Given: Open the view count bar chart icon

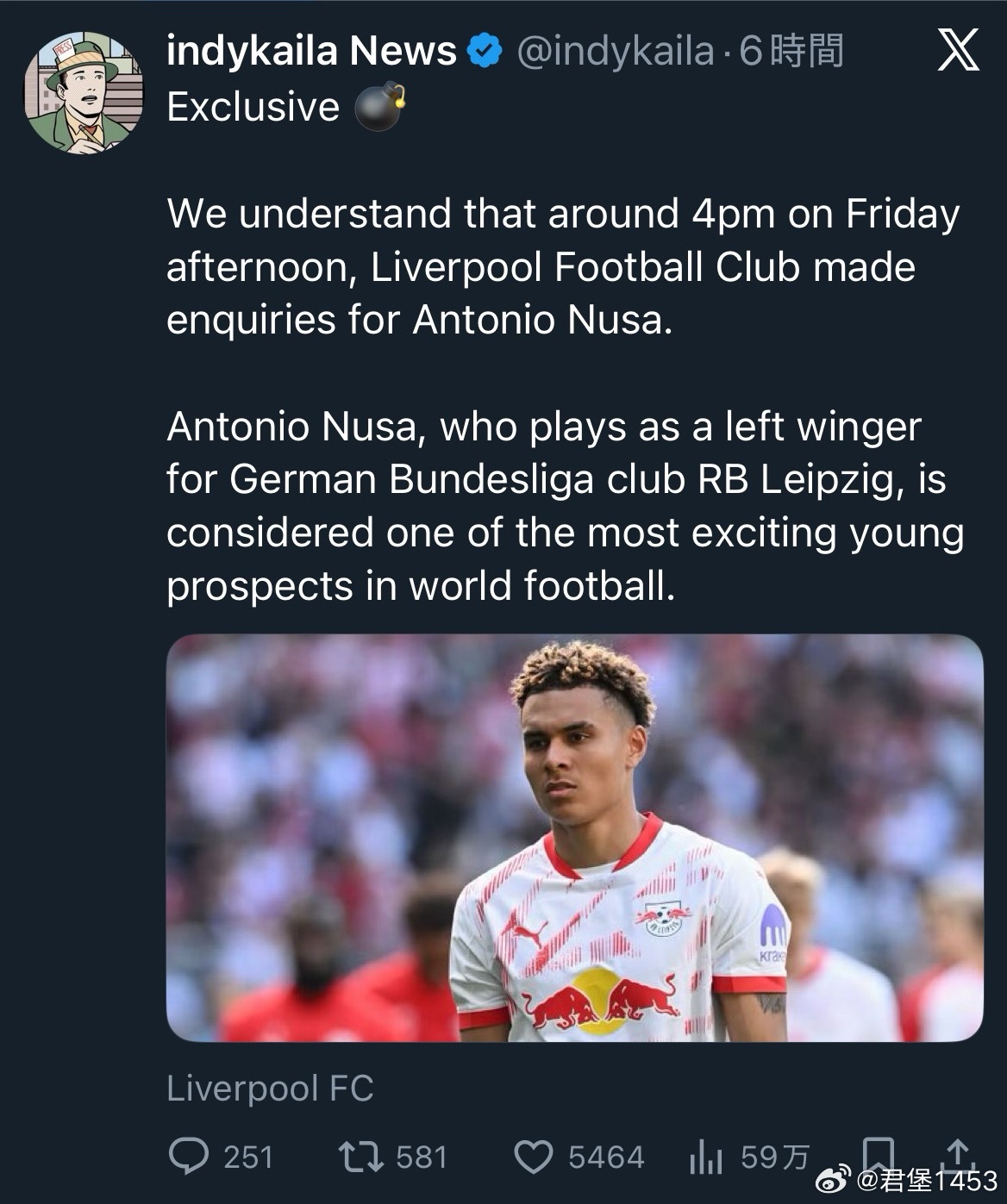Looking at the screenshot, I should click(705, 1157).
